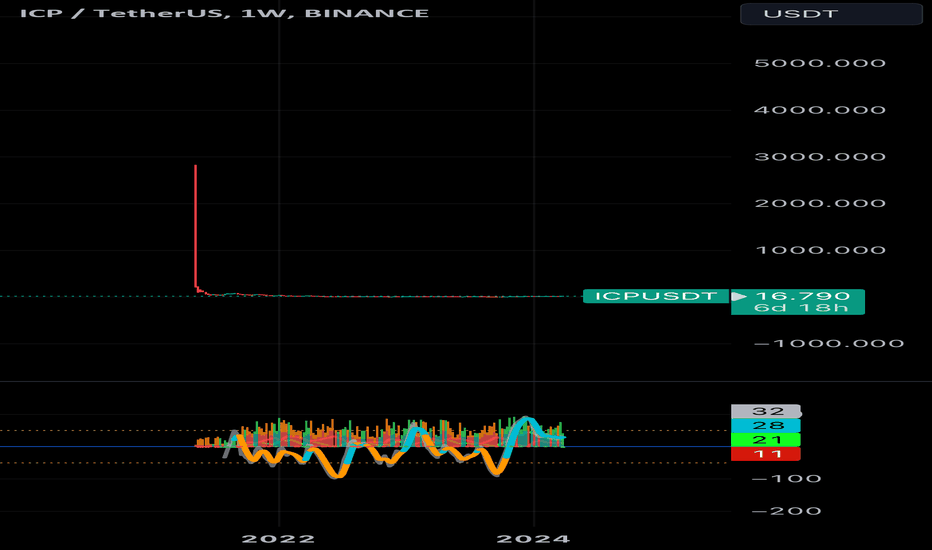Select the green indicator value 21
This screenshot has width=932, height=550.
[766, 439]
